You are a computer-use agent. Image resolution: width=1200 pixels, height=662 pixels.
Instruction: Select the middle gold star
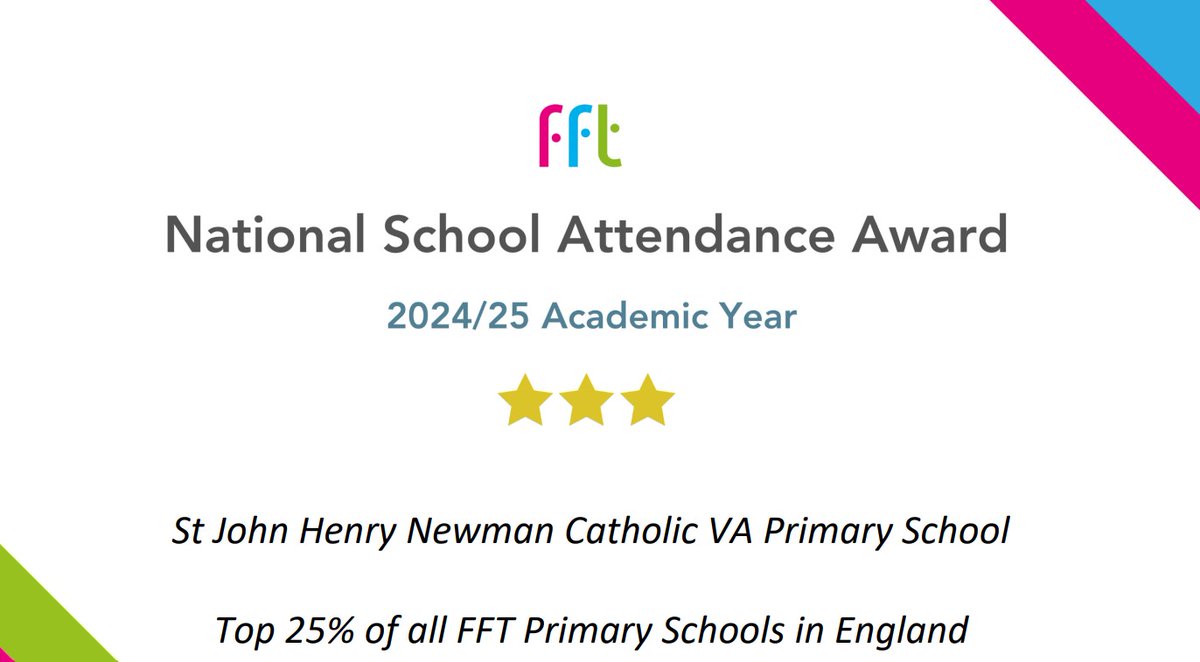(x=587, y=400)
